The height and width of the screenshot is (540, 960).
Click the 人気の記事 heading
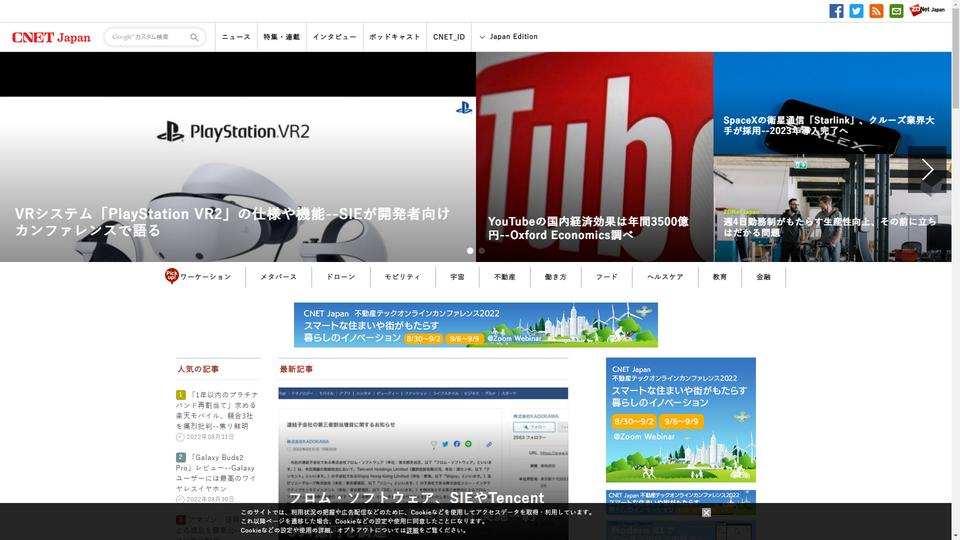198,369
